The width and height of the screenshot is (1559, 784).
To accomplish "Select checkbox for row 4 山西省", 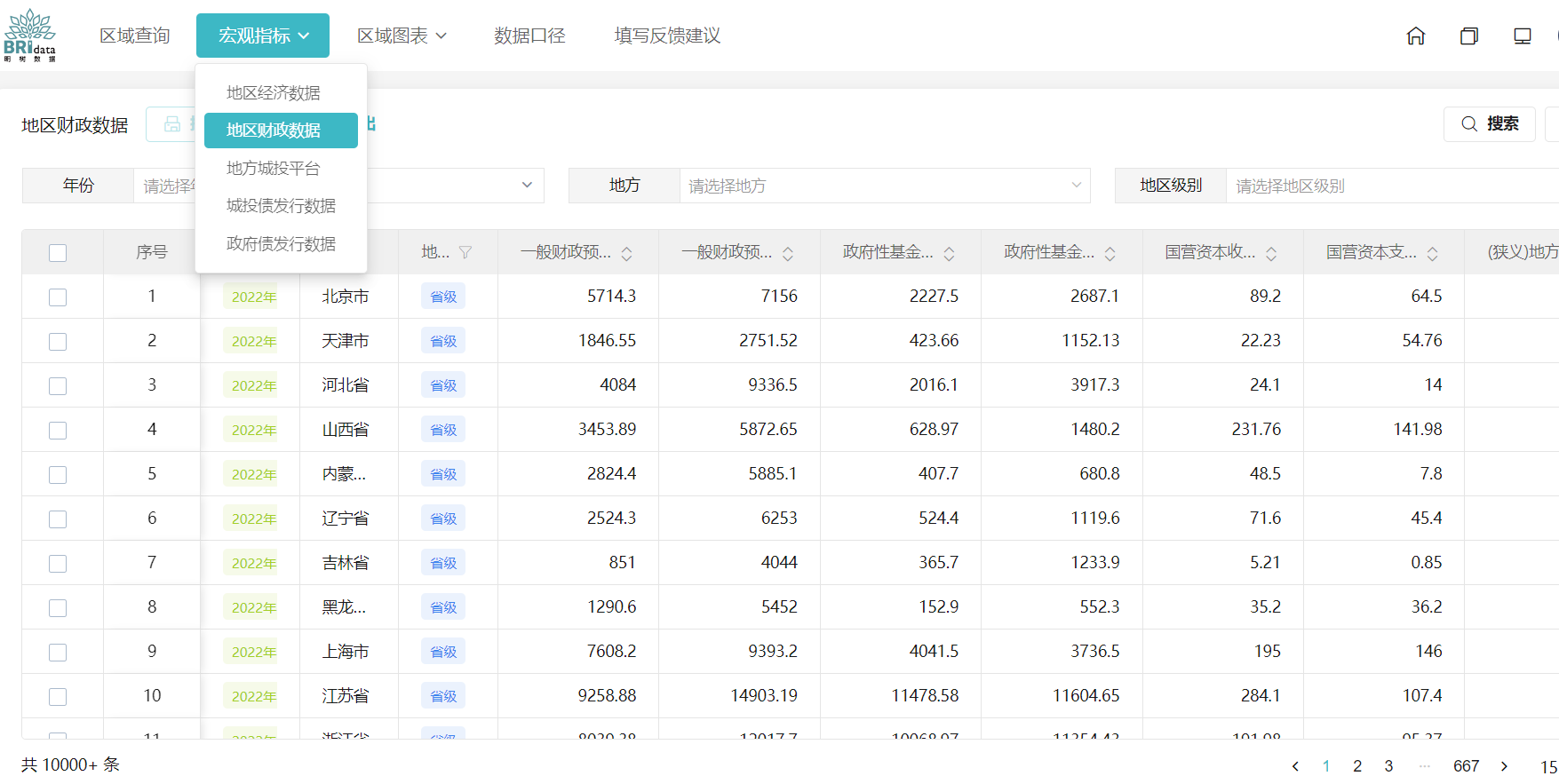I will click(58, 431).
